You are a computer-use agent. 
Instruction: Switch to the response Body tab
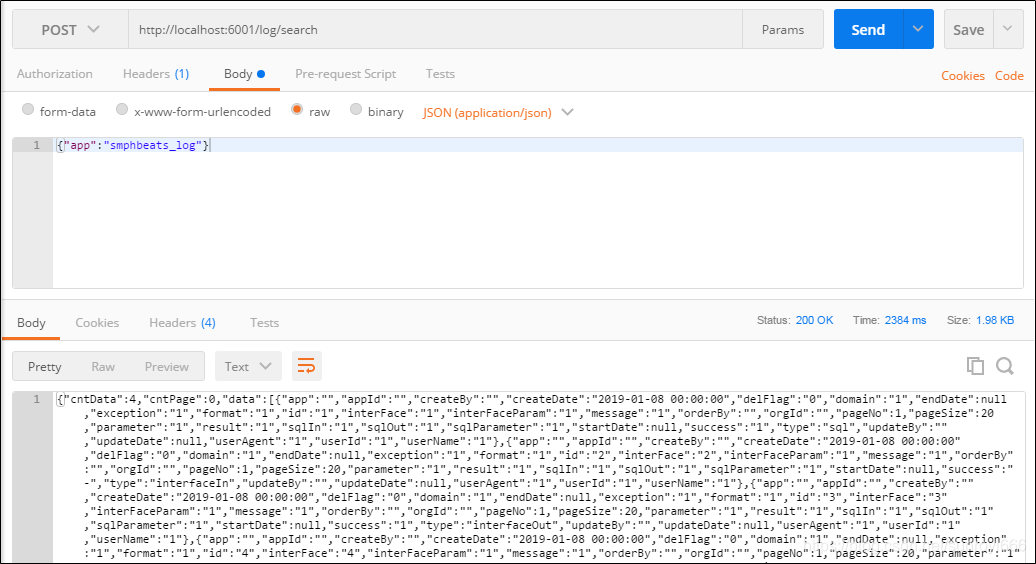(x=31, y=323)
